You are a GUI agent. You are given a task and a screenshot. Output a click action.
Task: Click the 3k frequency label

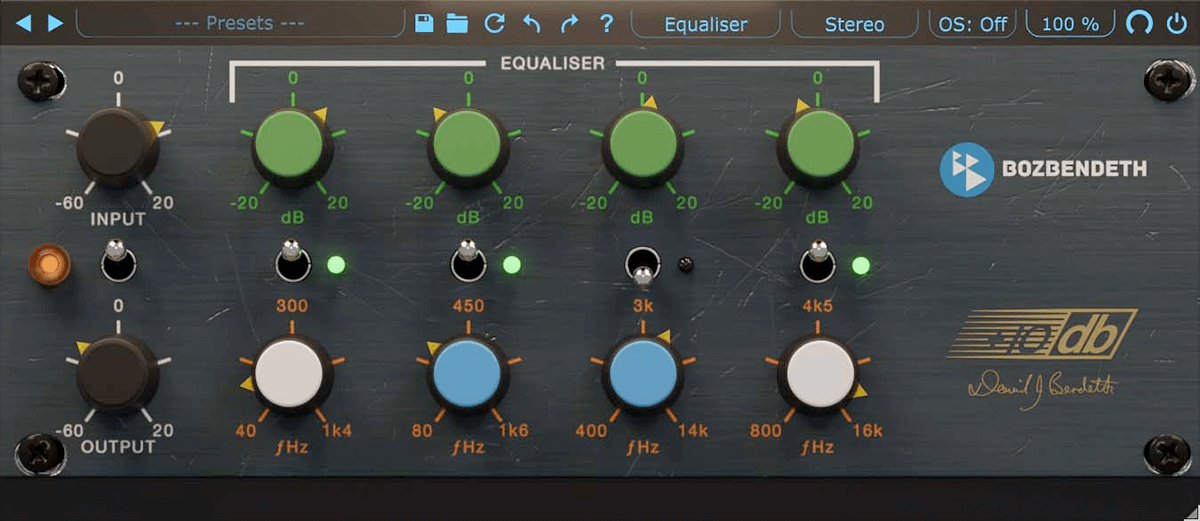click(x=643, y=306)
